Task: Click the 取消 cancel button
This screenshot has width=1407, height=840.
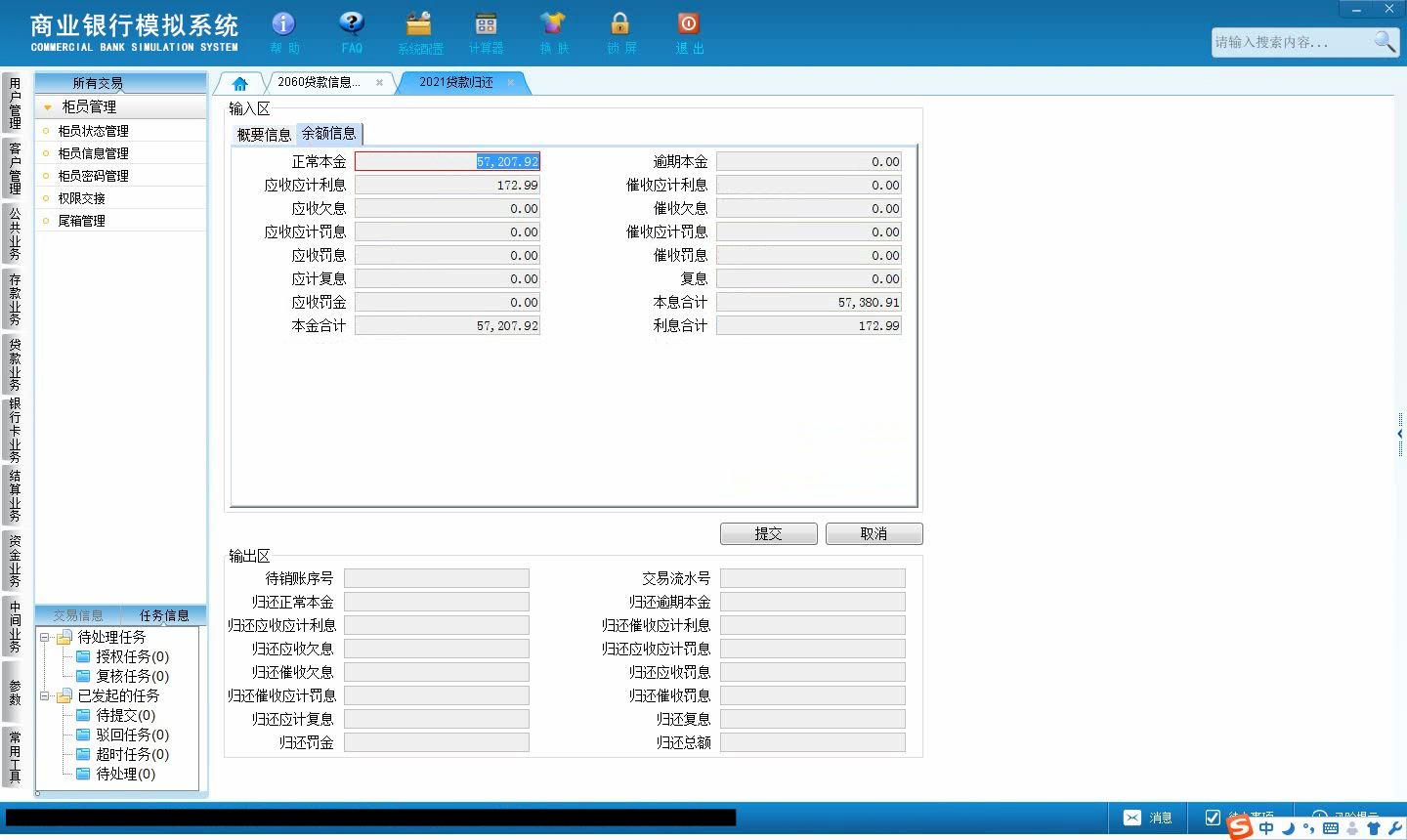Action: 874,533
